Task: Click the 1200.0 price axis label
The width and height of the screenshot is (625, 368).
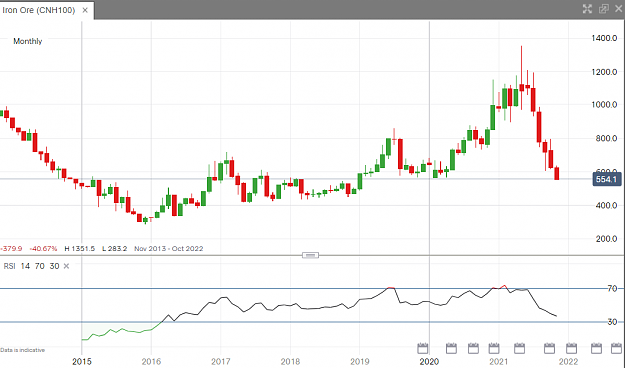Action: point(604,72)
